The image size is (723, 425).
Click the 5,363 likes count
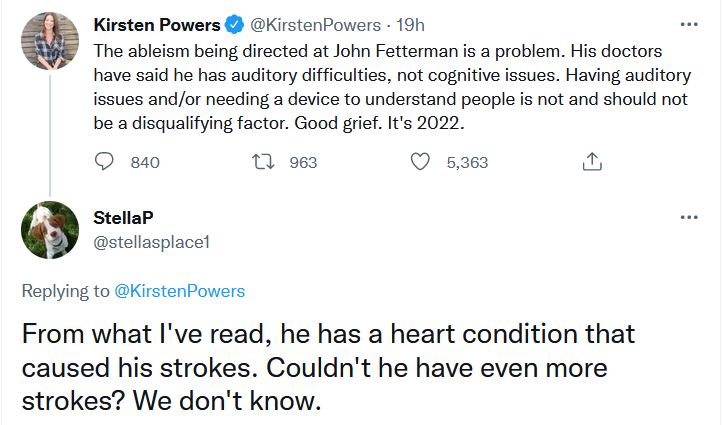[467, 162]
